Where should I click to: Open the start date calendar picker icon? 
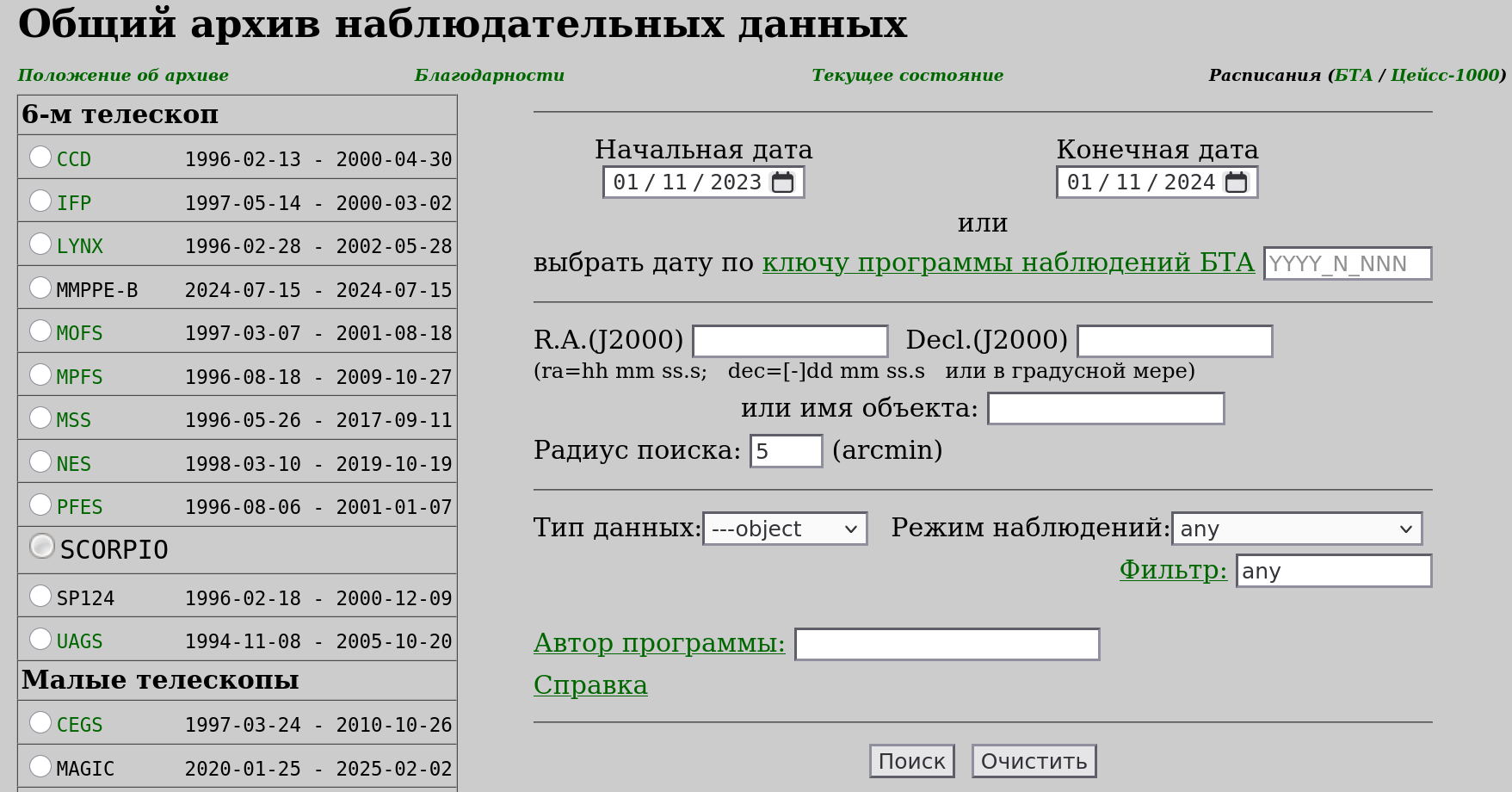(x=782, y=183)
